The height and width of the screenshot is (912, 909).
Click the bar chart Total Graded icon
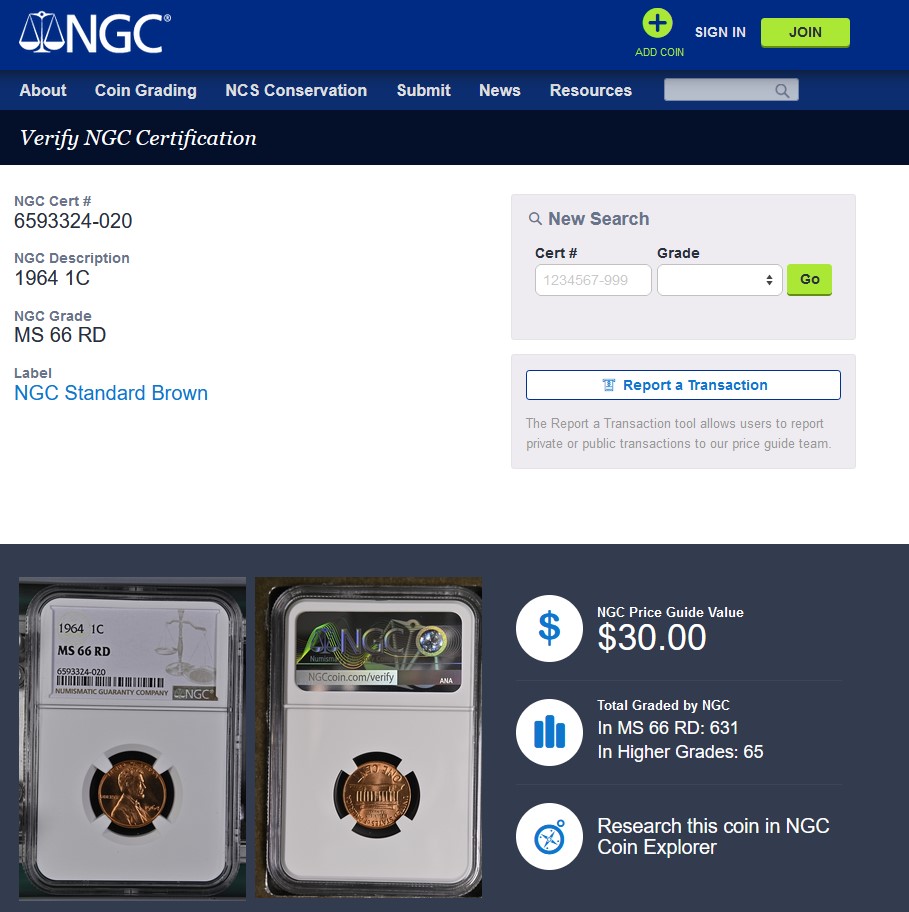(x=549, y=732)
